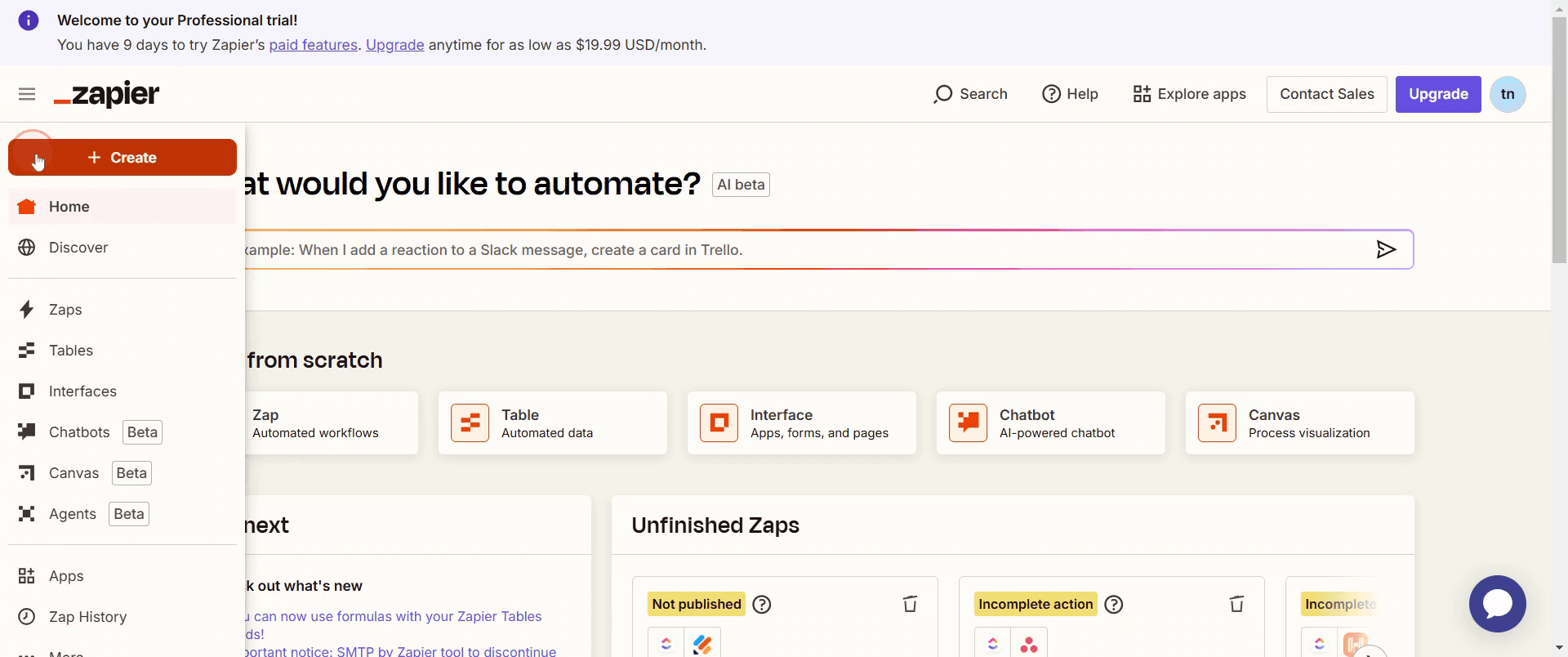1568x657 pixels.
Task: Click the Home house icon
Action: click(27, 207)
